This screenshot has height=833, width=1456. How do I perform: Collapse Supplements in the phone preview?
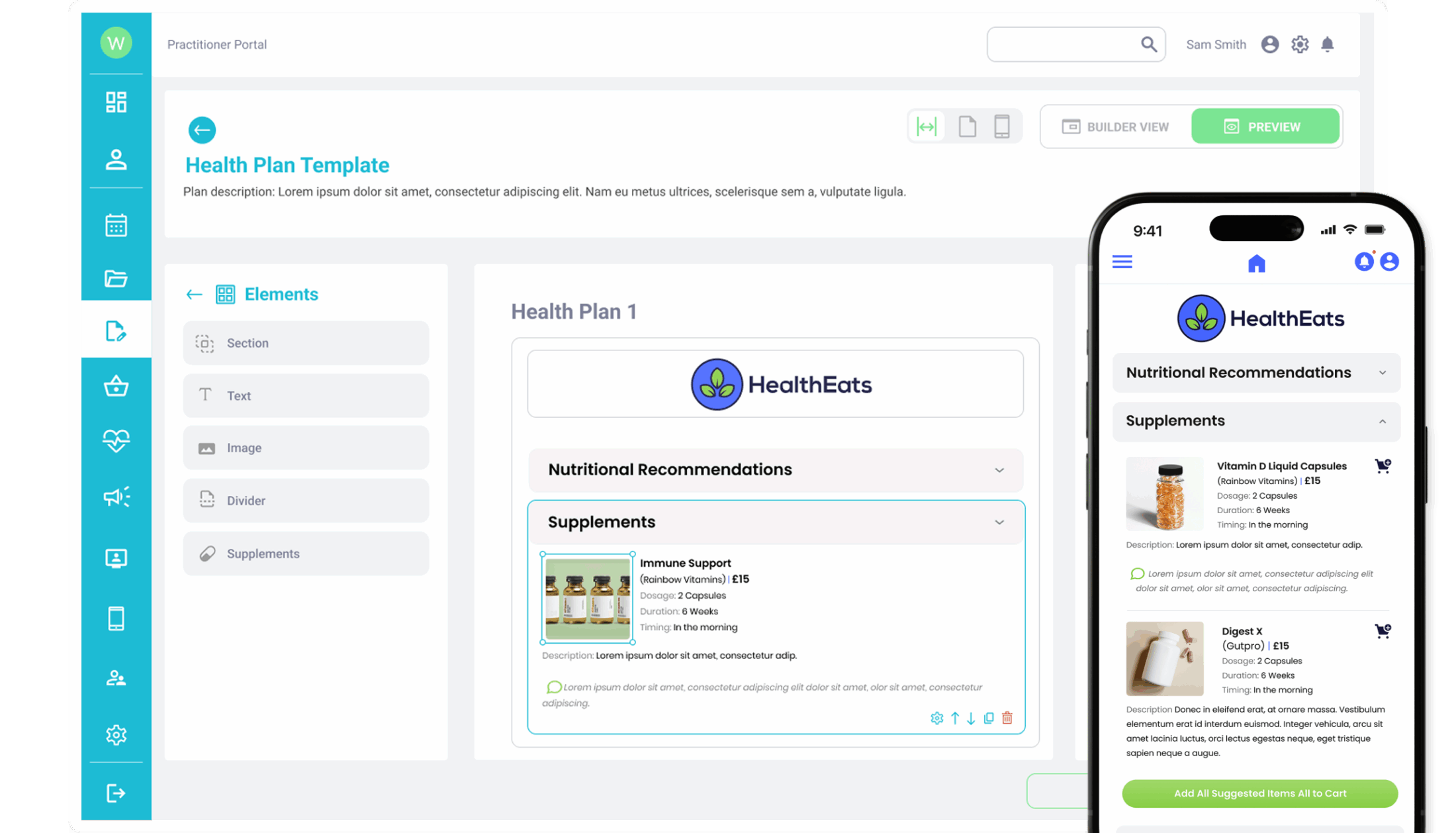(x=1383, y=421)
